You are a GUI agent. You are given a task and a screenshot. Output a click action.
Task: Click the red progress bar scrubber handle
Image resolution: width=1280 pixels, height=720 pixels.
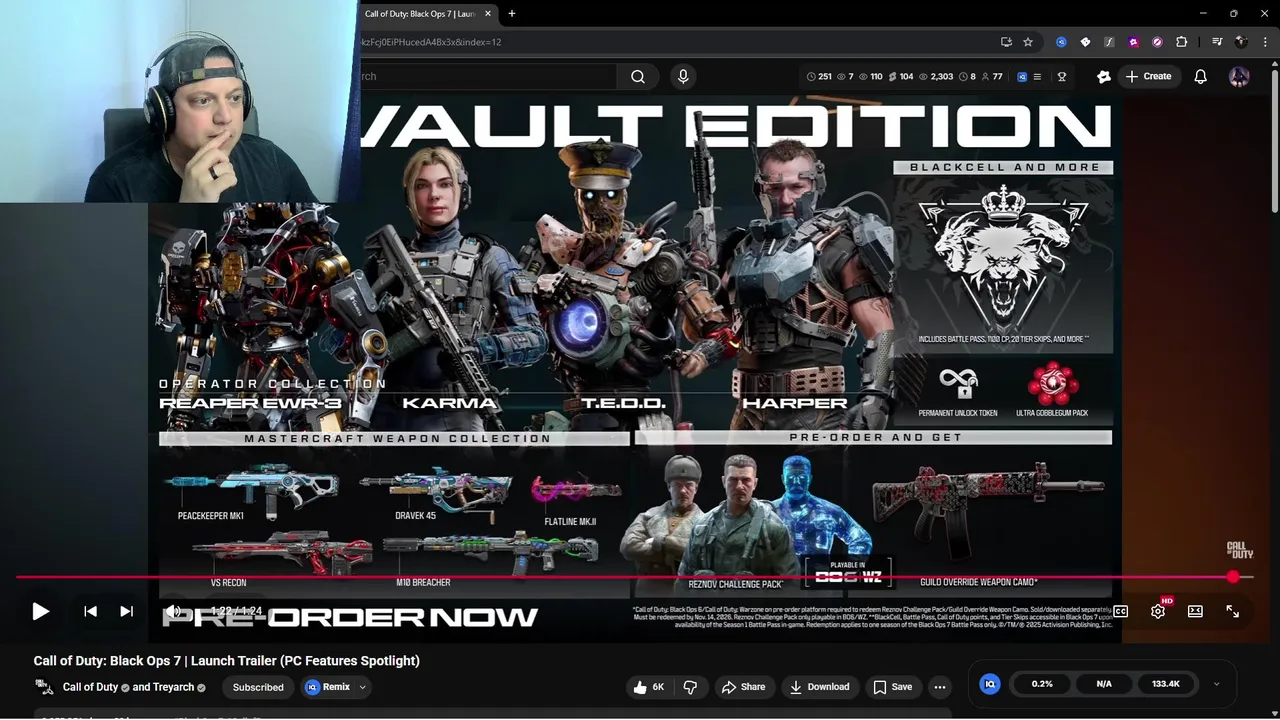click(1233, 577)
